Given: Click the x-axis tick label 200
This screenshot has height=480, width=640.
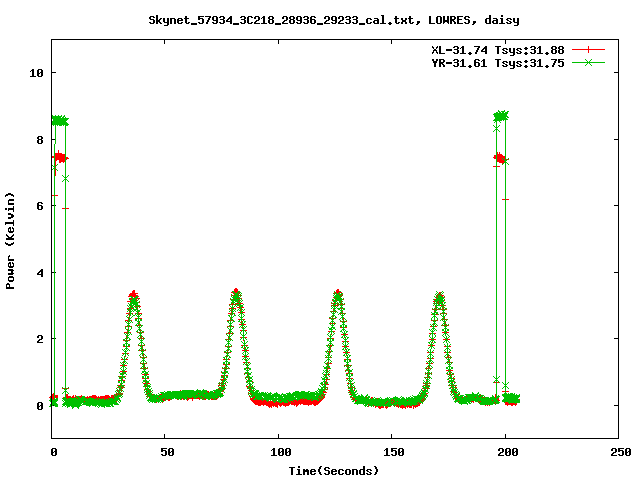Looking at the screenshot, I should pyautogui.click(x=507, y=452).
